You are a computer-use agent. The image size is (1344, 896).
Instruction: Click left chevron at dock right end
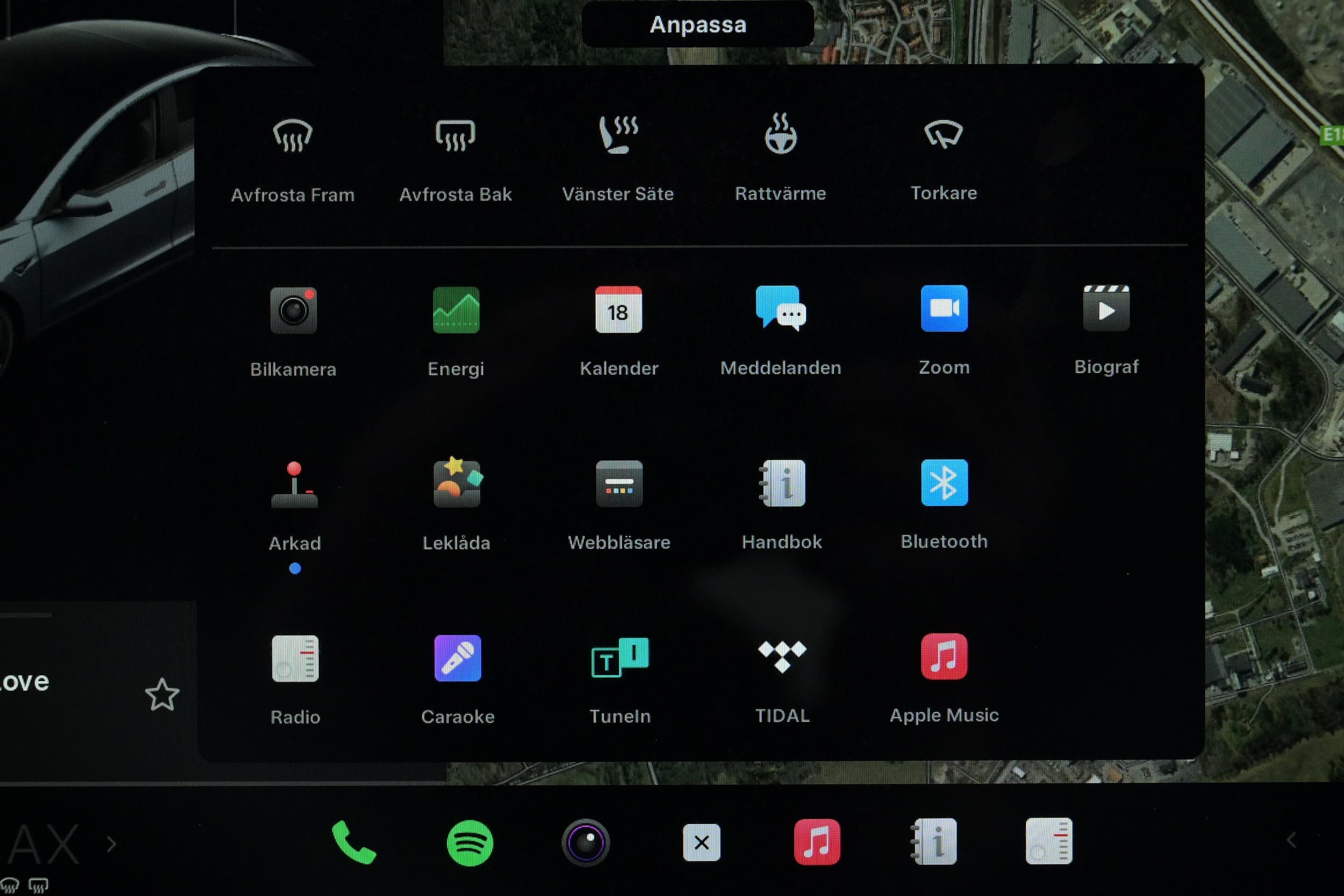[1291, 840]
